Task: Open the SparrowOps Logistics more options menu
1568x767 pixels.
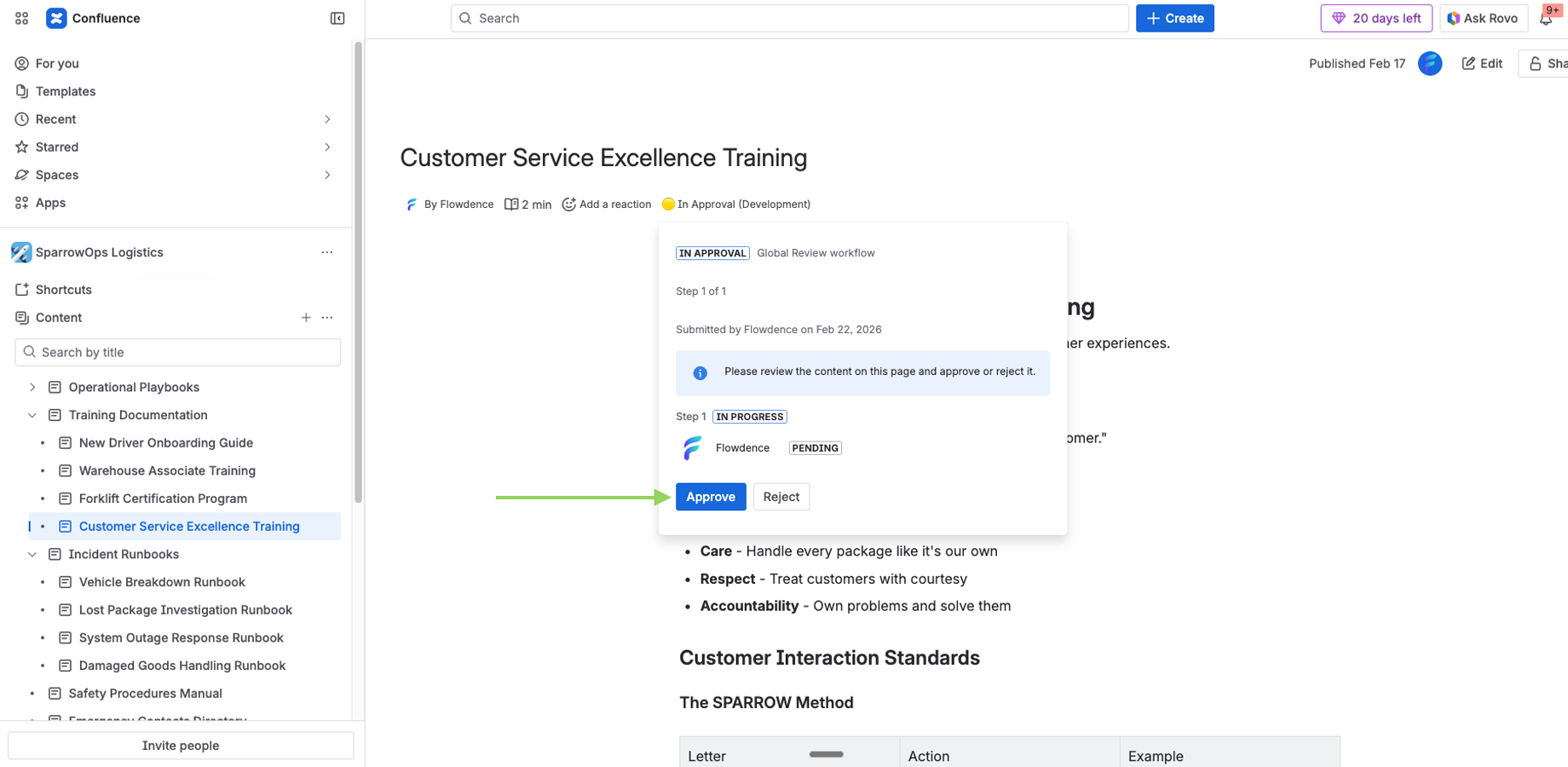Action: pos(327,252)
